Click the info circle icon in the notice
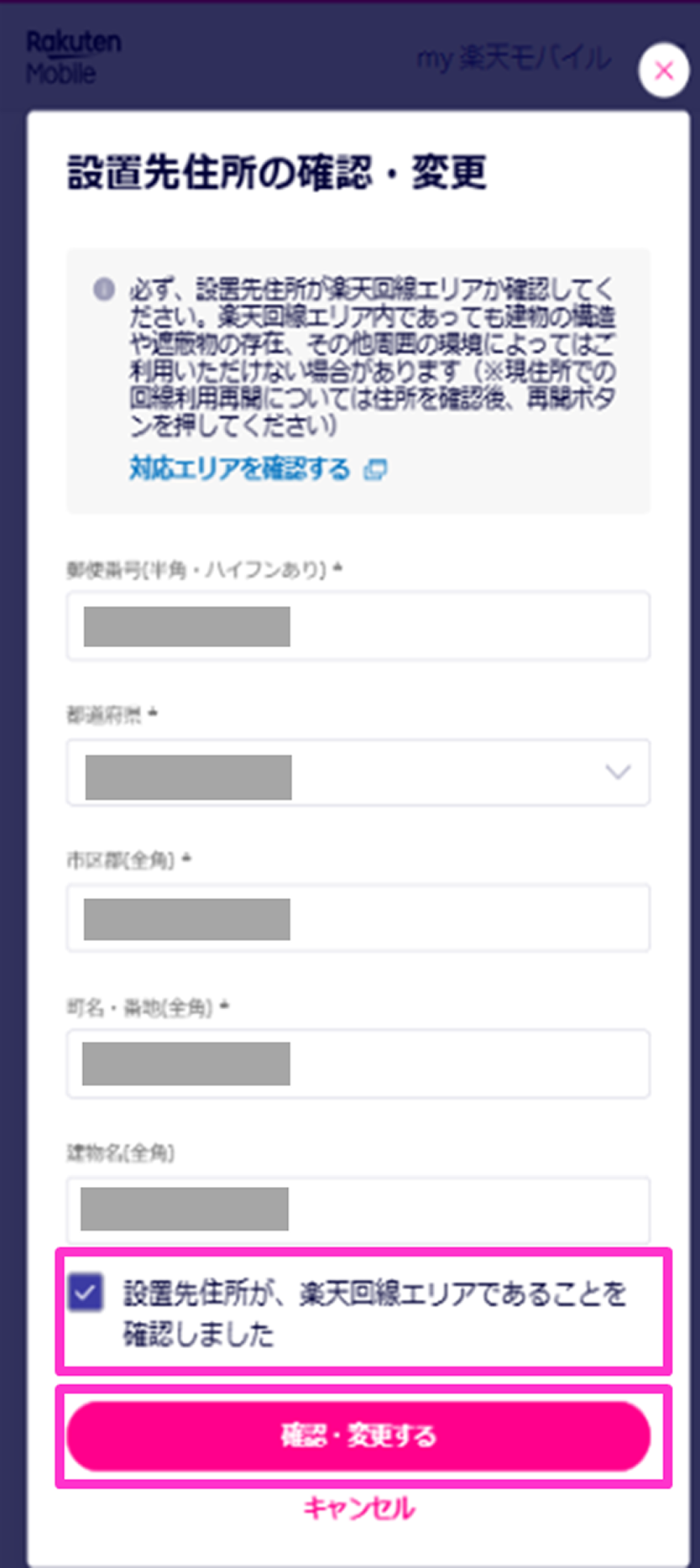 coord(104,290)
